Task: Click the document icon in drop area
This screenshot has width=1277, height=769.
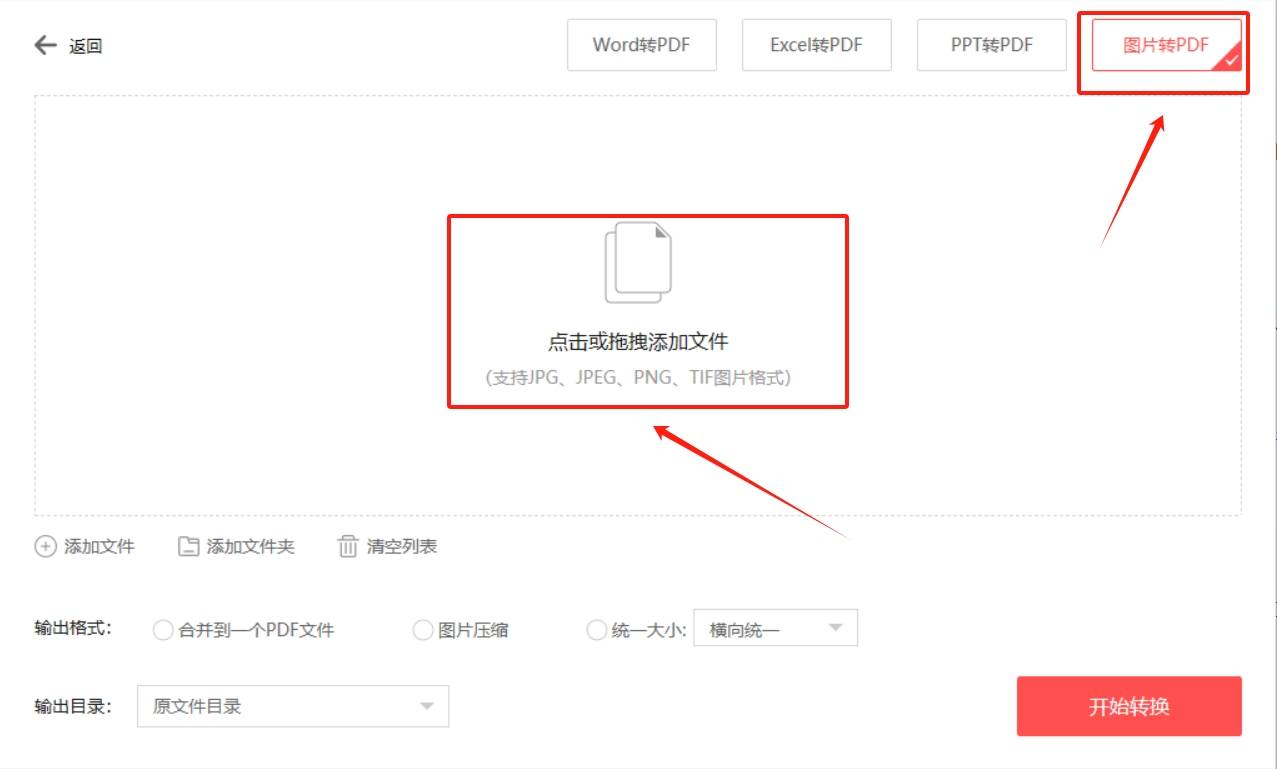Action: tap(638, 262)
